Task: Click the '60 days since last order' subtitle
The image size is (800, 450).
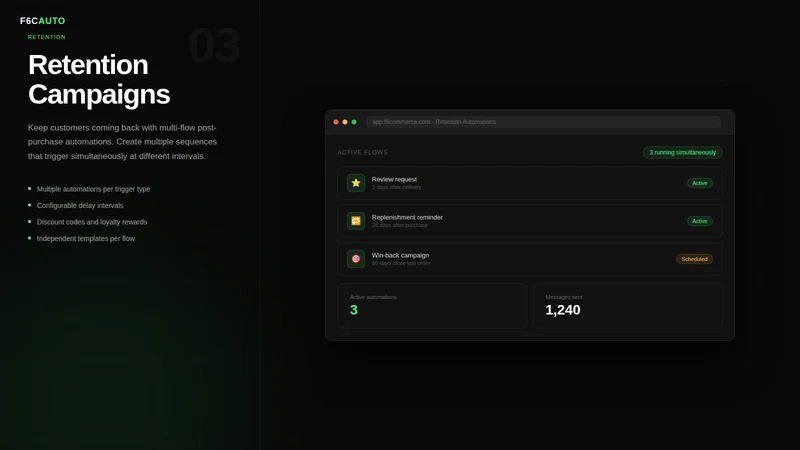Action: 401,263
